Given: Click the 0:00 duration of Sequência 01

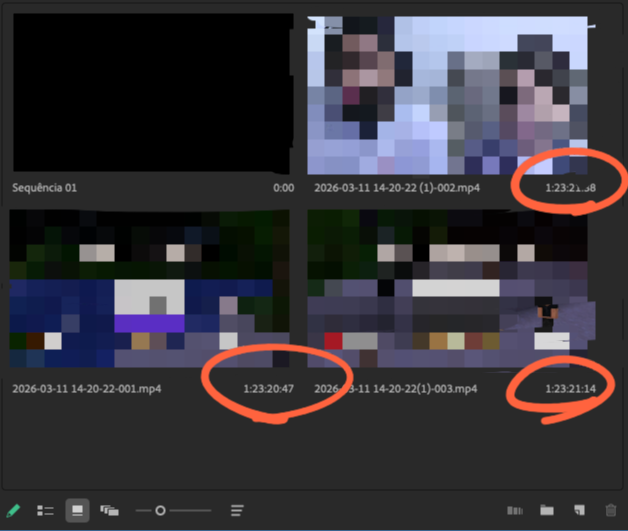Looking at the screenshot, I should click(284, 188).
